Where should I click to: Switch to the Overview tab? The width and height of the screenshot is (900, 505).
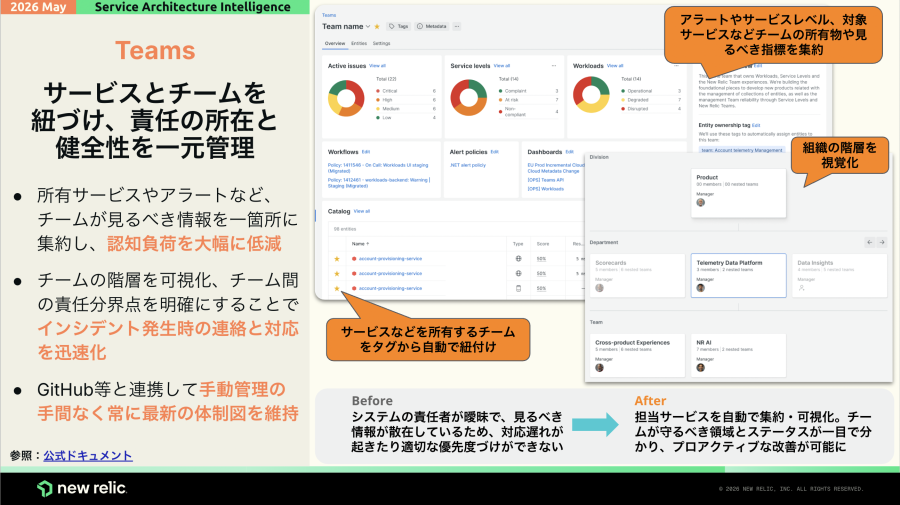(x=335, y=44)
